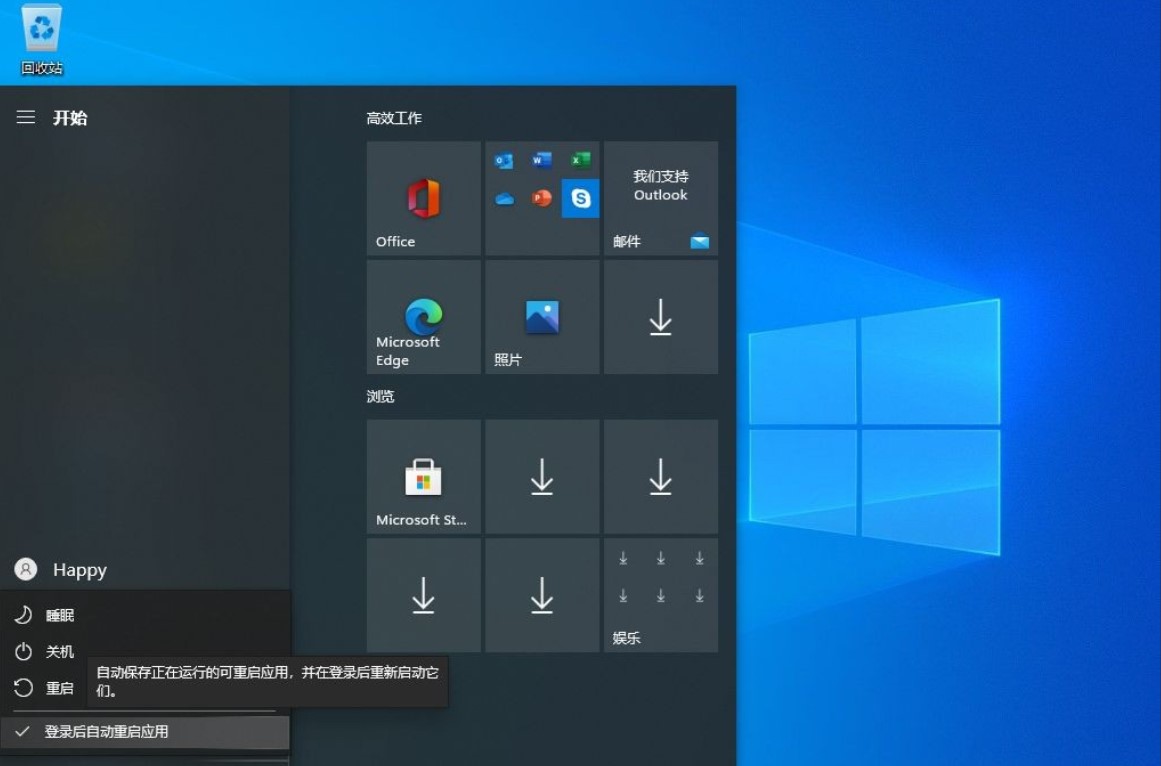The width and height of the screenshot is (1161, 766).
Task: Click the Happy user account avatar
Action: pyautogui.click(x=26, y=569)
